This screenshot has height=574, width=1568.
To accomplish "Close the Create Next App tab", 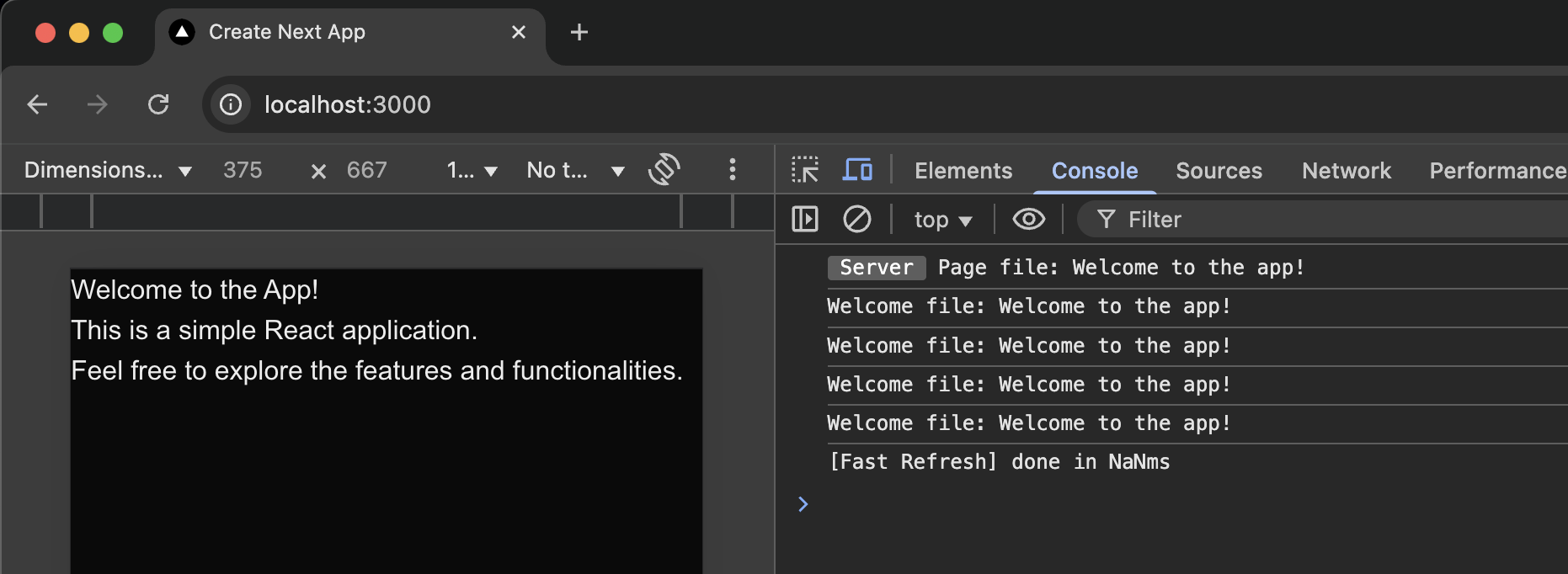I will [519, 32].
